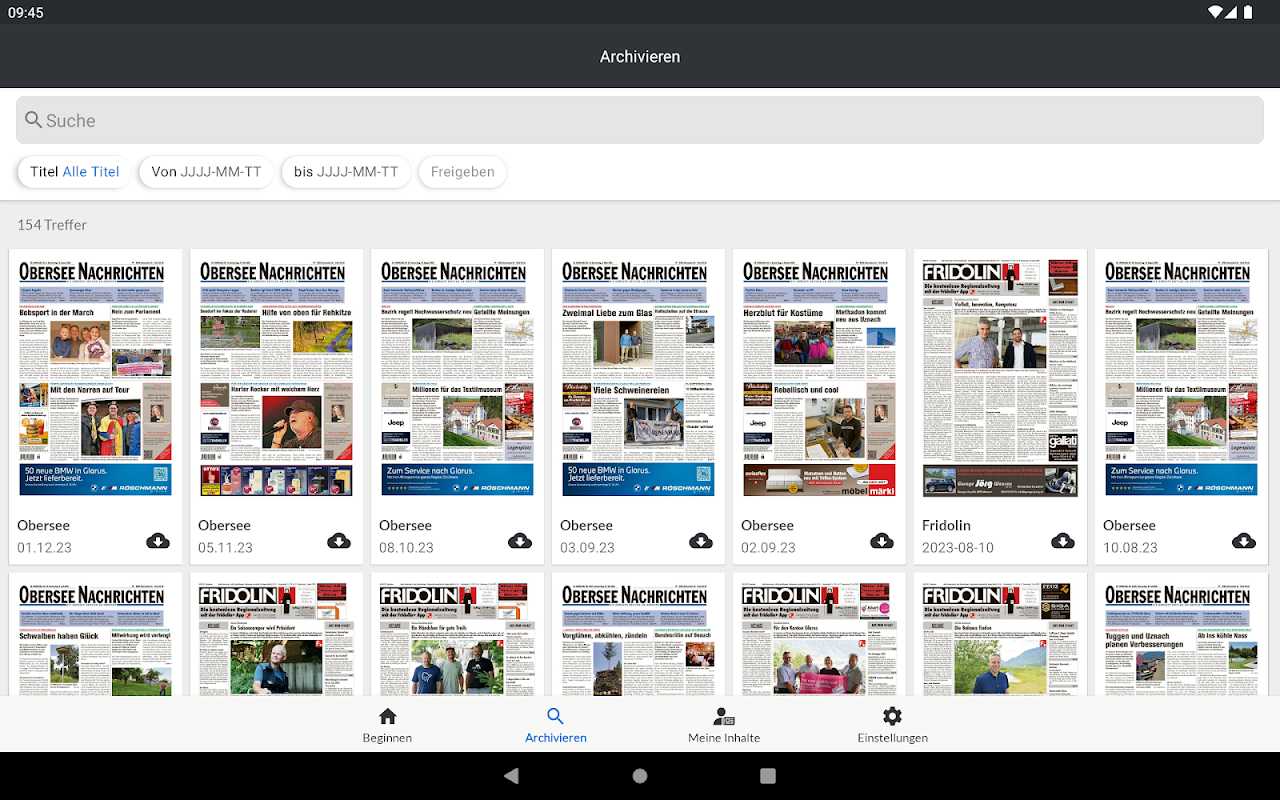Switch to the Beginnen tab

[387, 725]
